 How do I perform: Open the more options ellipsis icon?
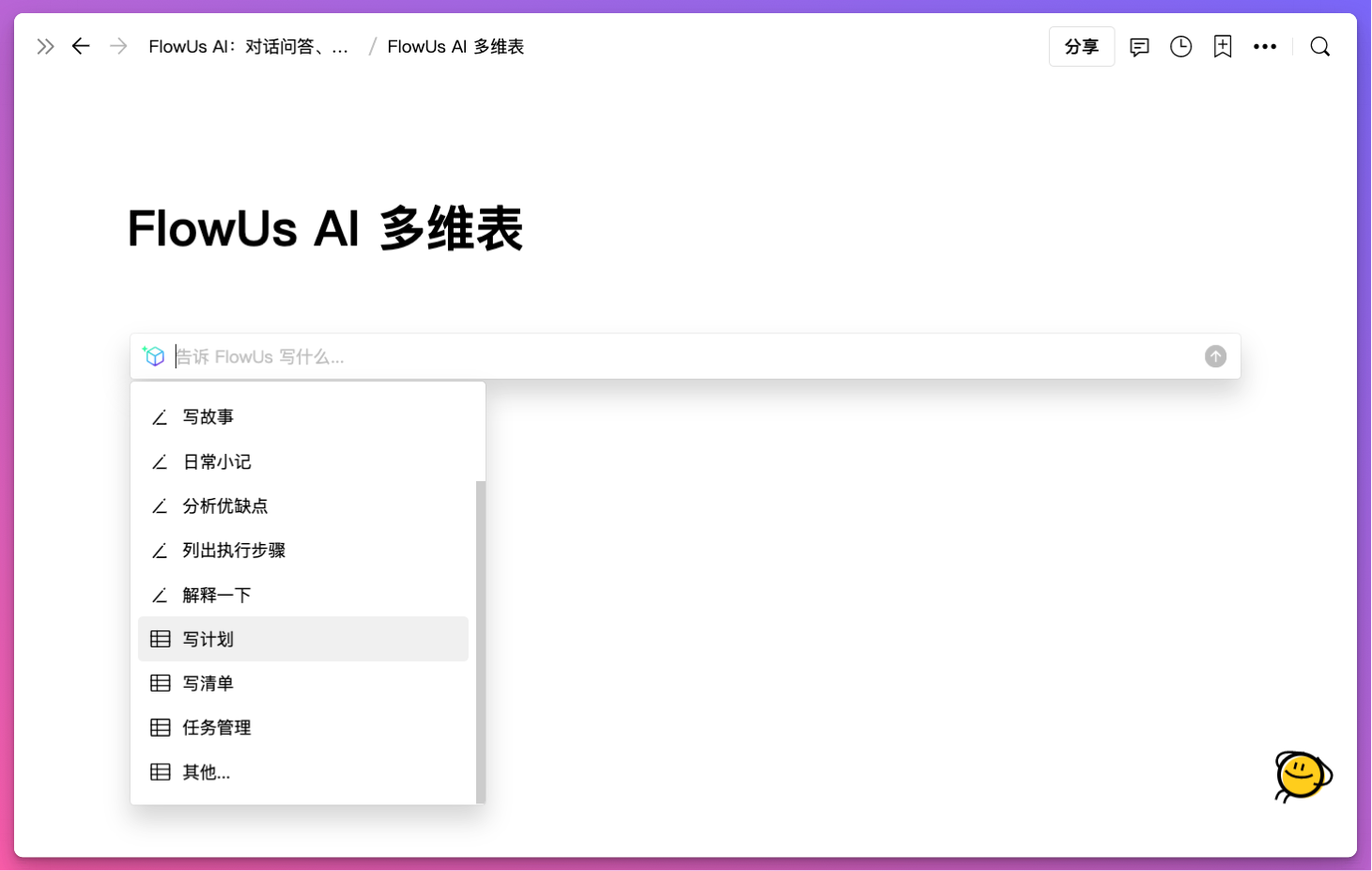(1265, 46)
